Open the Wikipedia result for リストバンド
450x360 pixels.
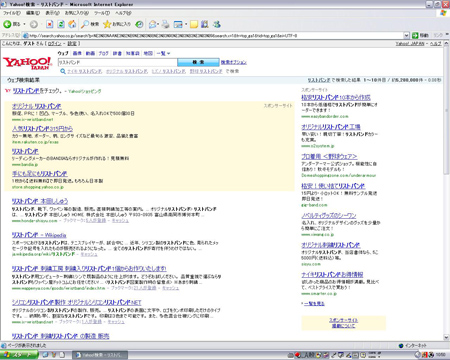[x=39, y=235]
